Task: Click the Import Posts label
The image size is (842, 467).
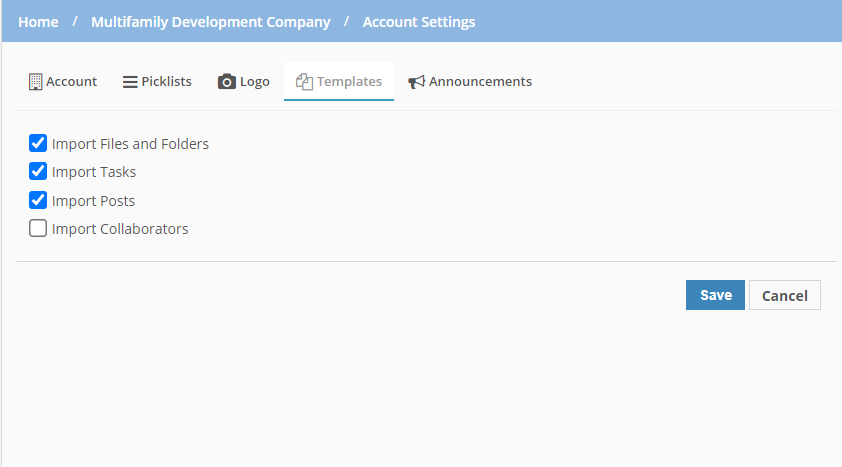Action: (93, 201)
